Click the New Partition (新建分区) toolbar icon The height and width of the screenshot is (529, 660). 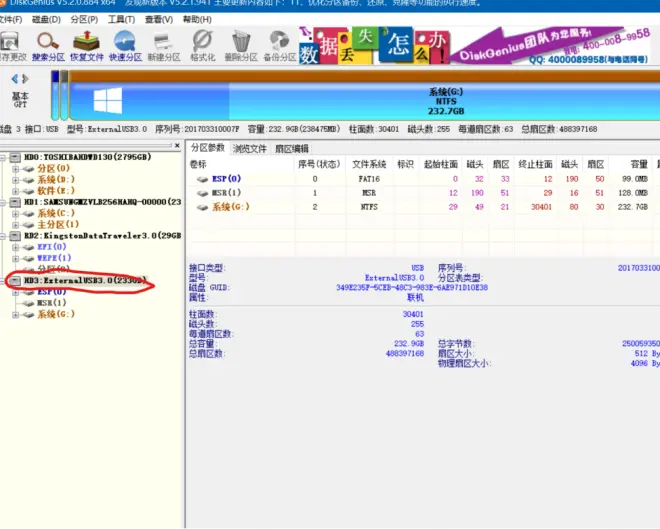pos(164,47)
